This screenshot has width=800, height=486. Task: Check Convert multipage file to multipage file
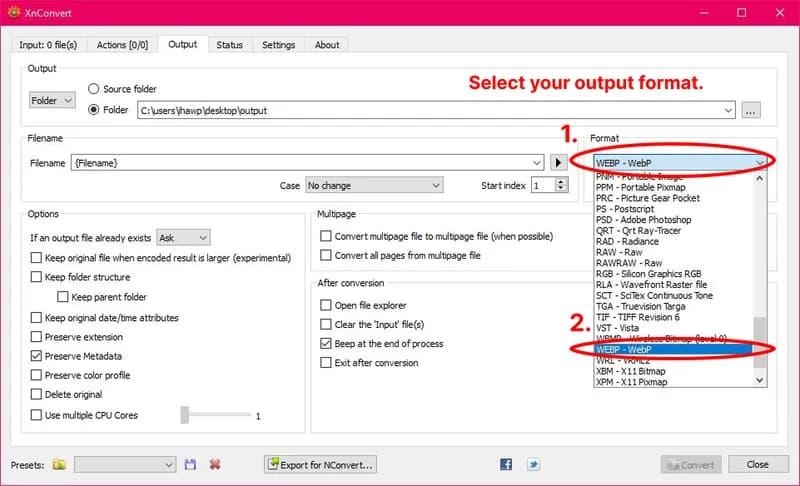click(x=326, y=236)
